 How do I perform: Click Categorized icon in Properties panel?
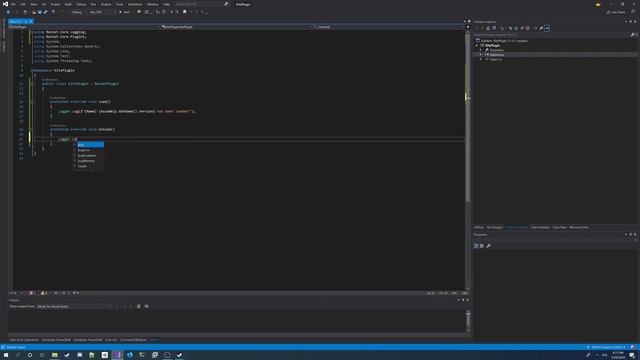click(x=476, y=246)
